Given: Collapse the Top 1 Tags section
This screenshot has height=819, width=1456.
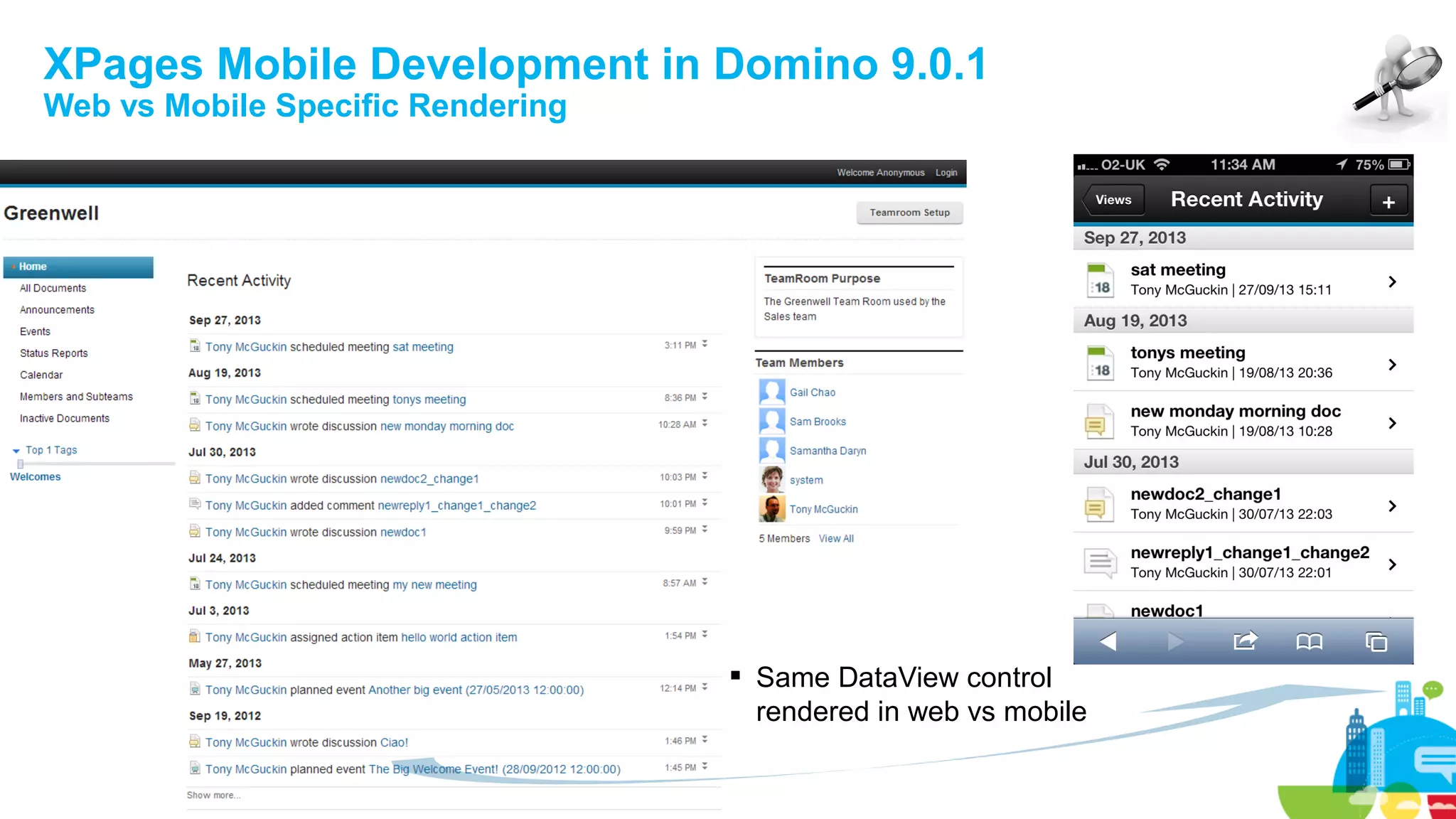Looking at the screenshot, I should [x=16, y=451].
